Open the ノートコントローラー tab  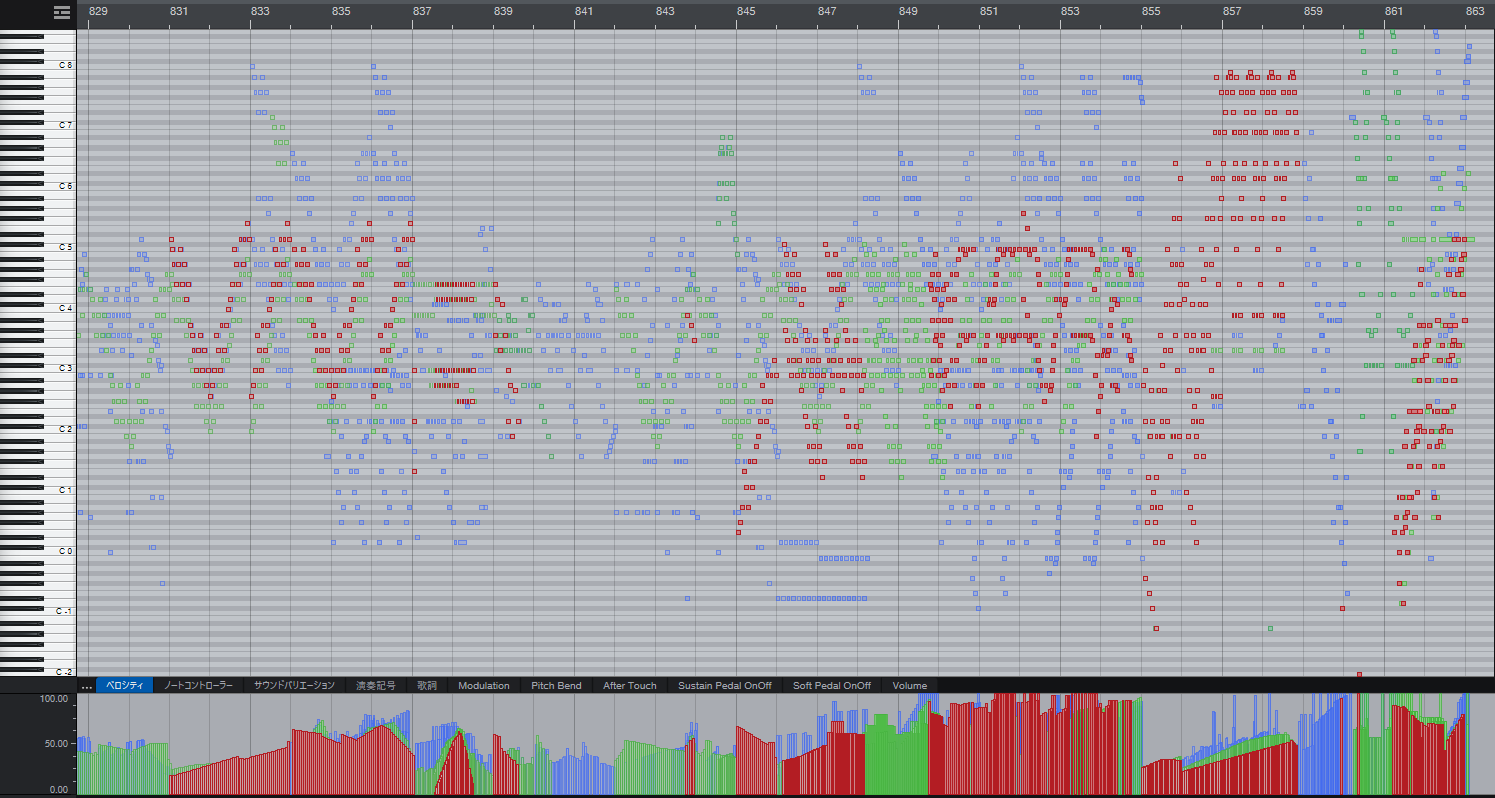point(201,685)
